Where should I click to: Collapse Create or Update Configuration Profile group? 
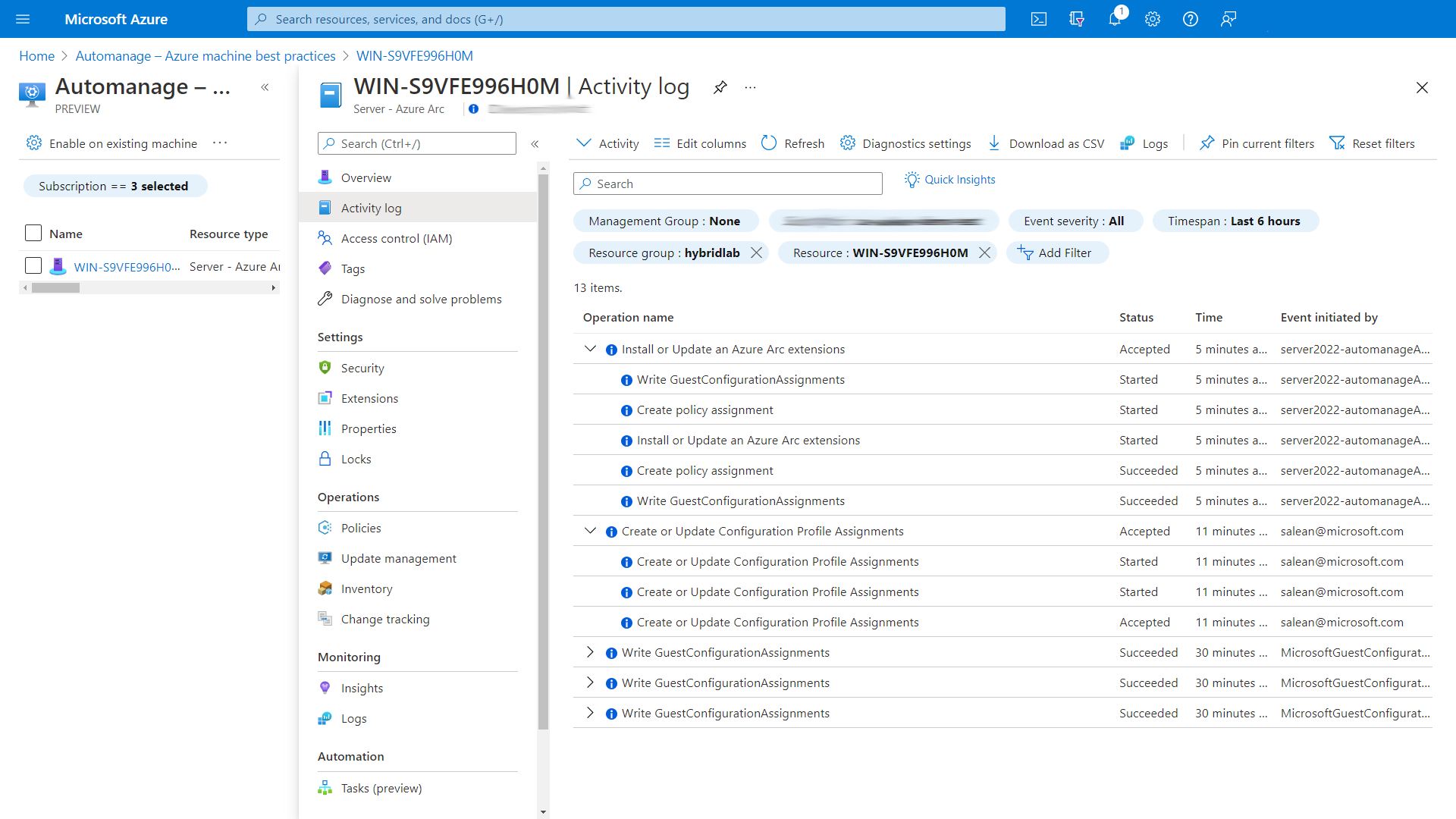(590, 531)
